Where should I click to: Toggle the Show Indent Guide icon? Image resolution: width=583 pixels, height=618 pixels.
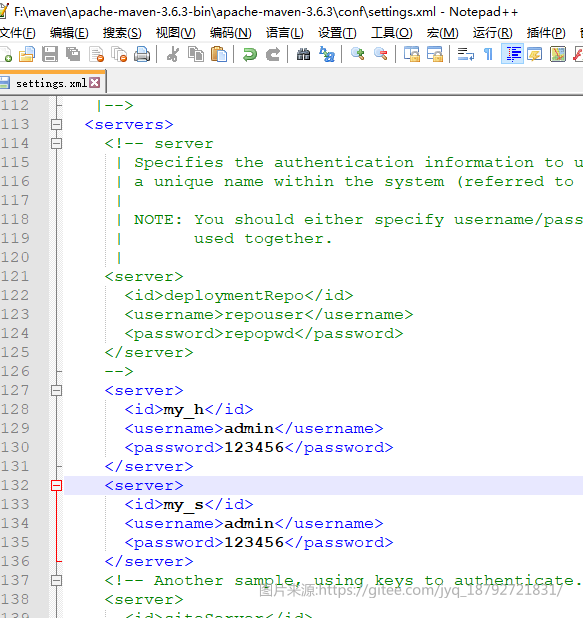point(512,54)
